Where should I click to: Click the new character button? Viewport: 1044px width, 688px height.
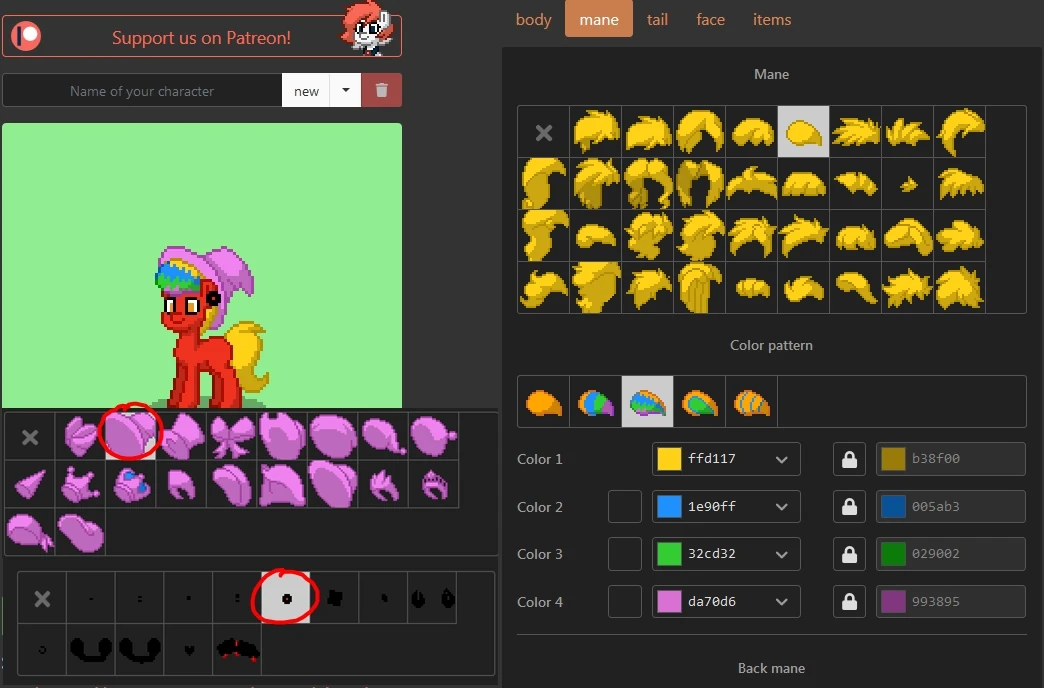[x=306, y=91]
